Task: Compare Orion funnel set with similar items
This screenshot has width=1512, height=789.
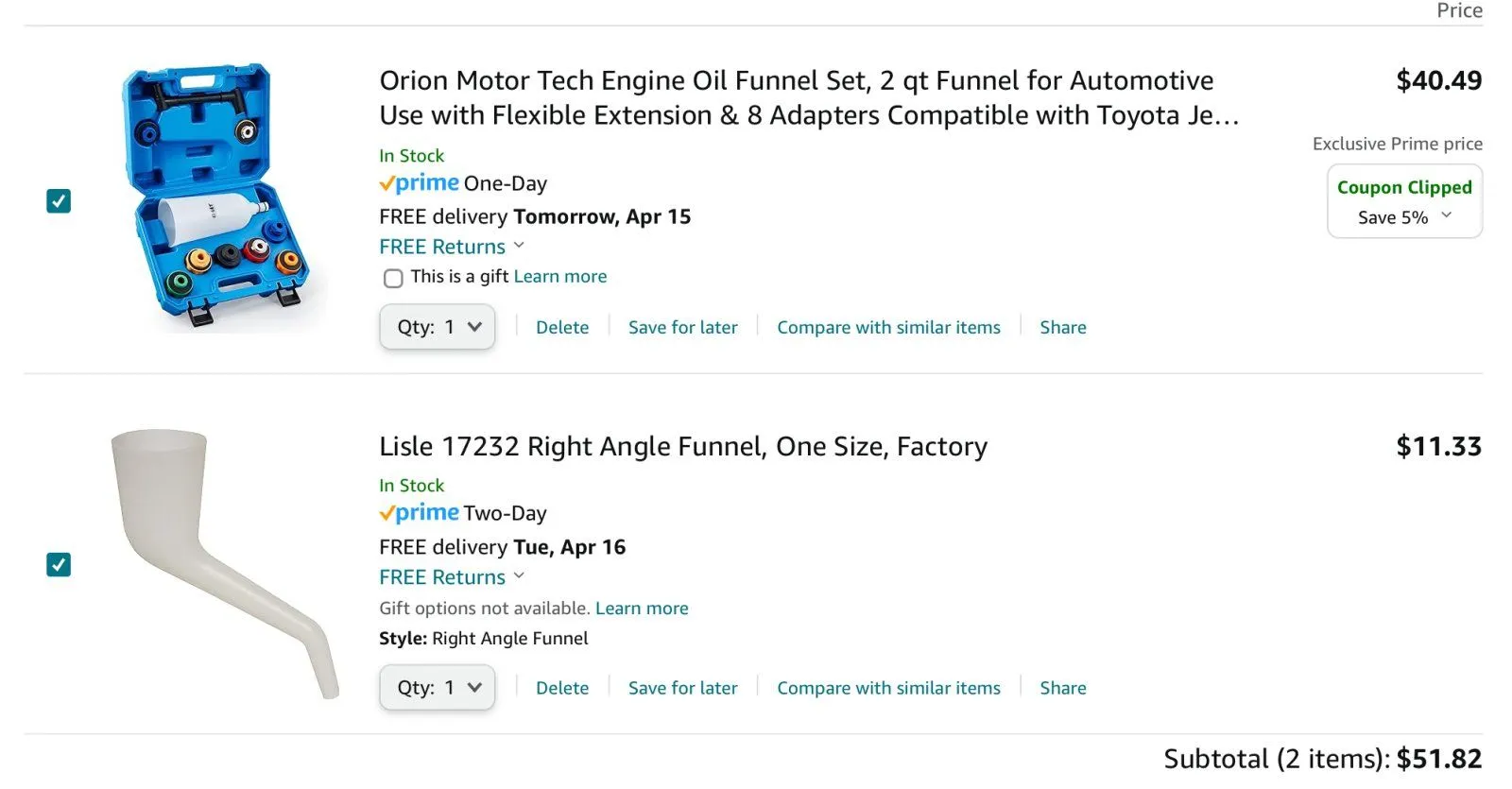Action: pyautogui.click(x=888, y=327)
